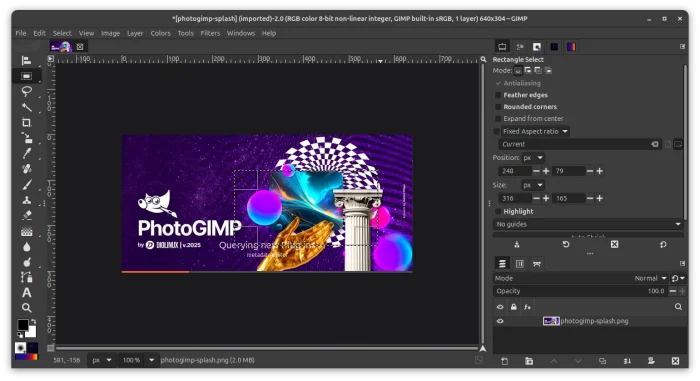Screen dimensions: 700x381
Task: Switch to the Paths tab
Action: 537,264
